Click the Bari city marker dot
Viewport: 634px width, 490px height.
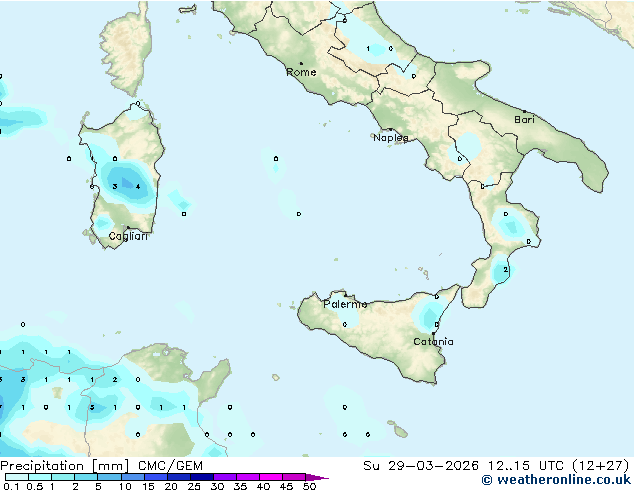(x=524, y=111)
